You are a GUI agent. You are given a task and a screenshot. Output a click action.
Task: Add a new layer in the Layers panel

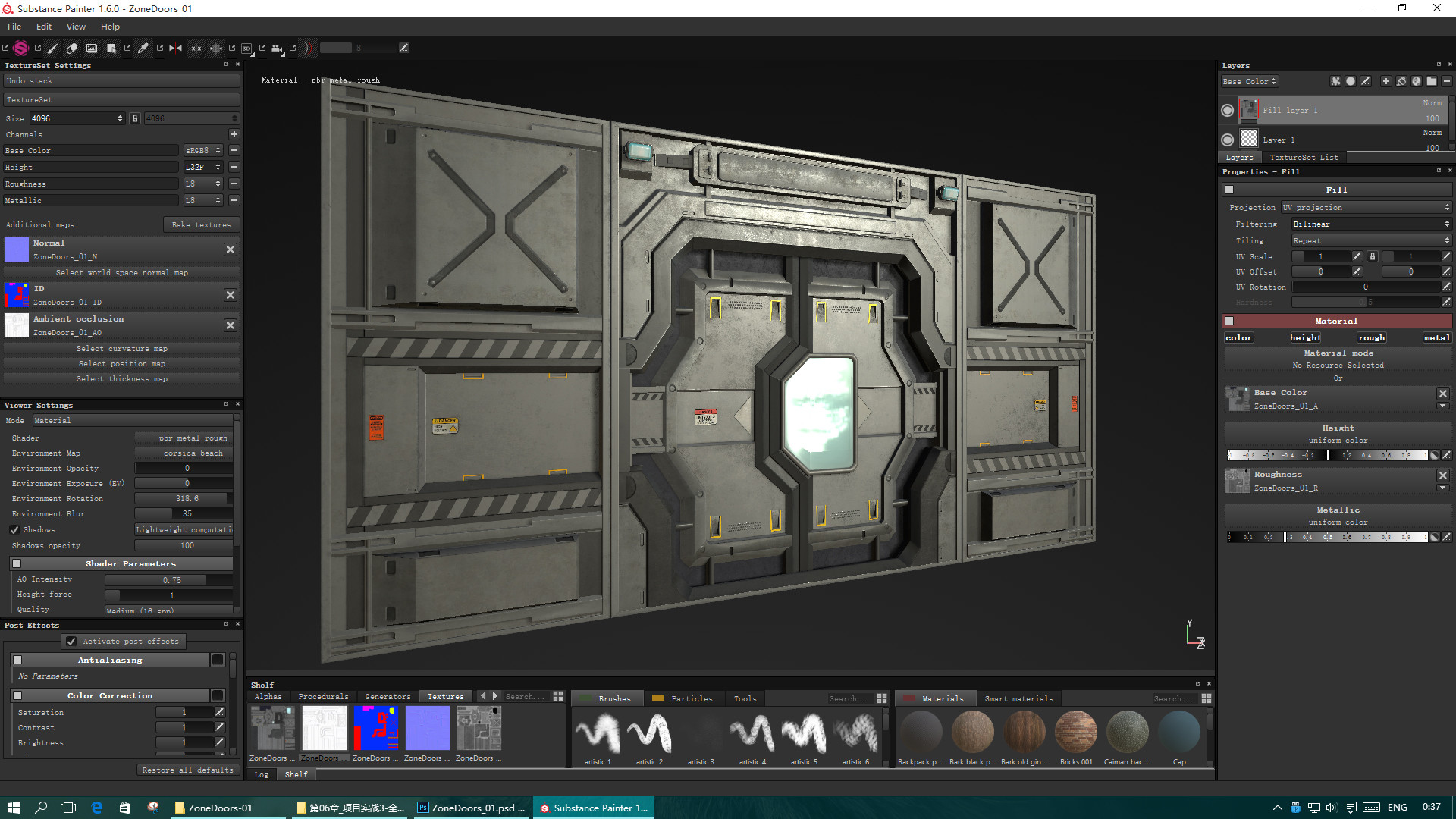[x=1385, y=81]
